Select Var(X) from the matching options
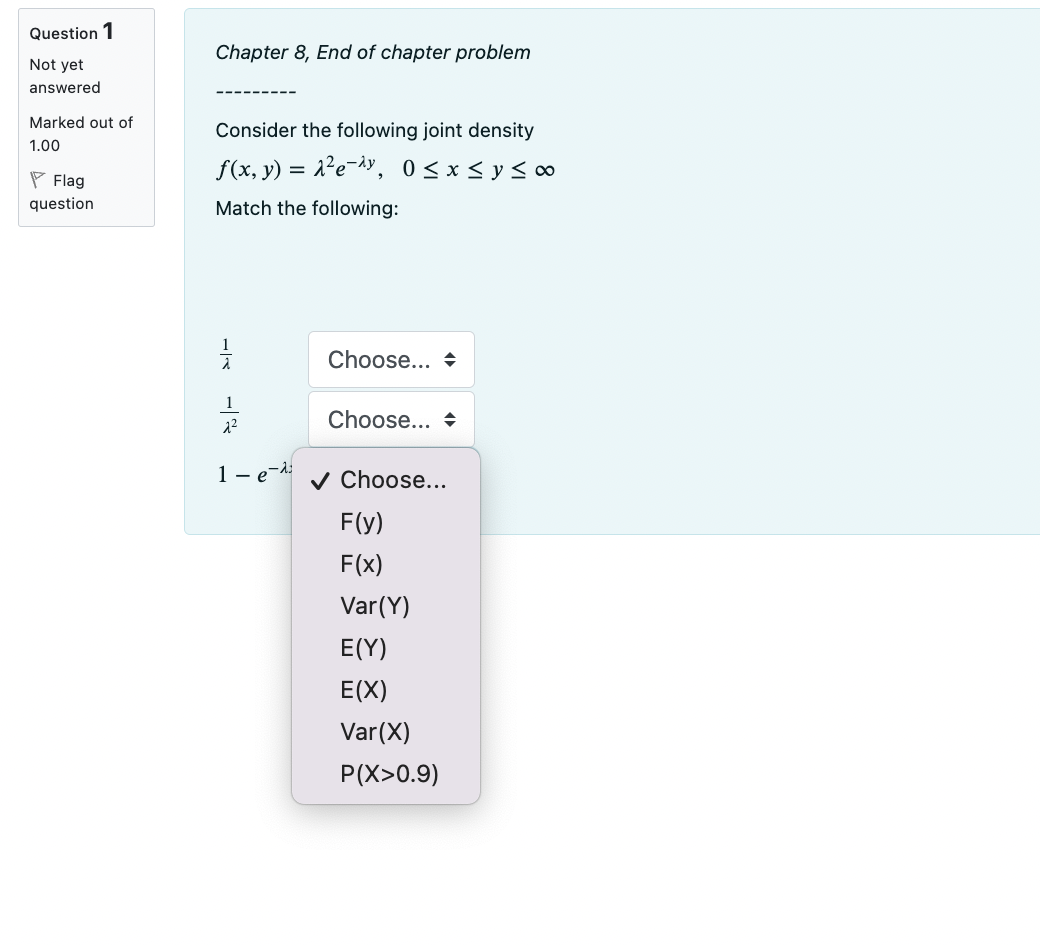Viewport: 1040px width, 946px height. [x=375, y=732]
